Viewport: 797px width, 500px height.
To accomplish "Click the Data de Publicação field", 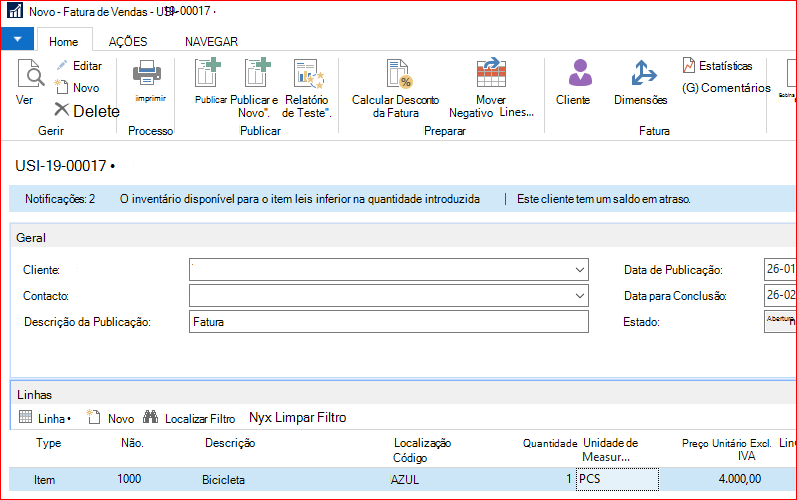I will point(780,269).
